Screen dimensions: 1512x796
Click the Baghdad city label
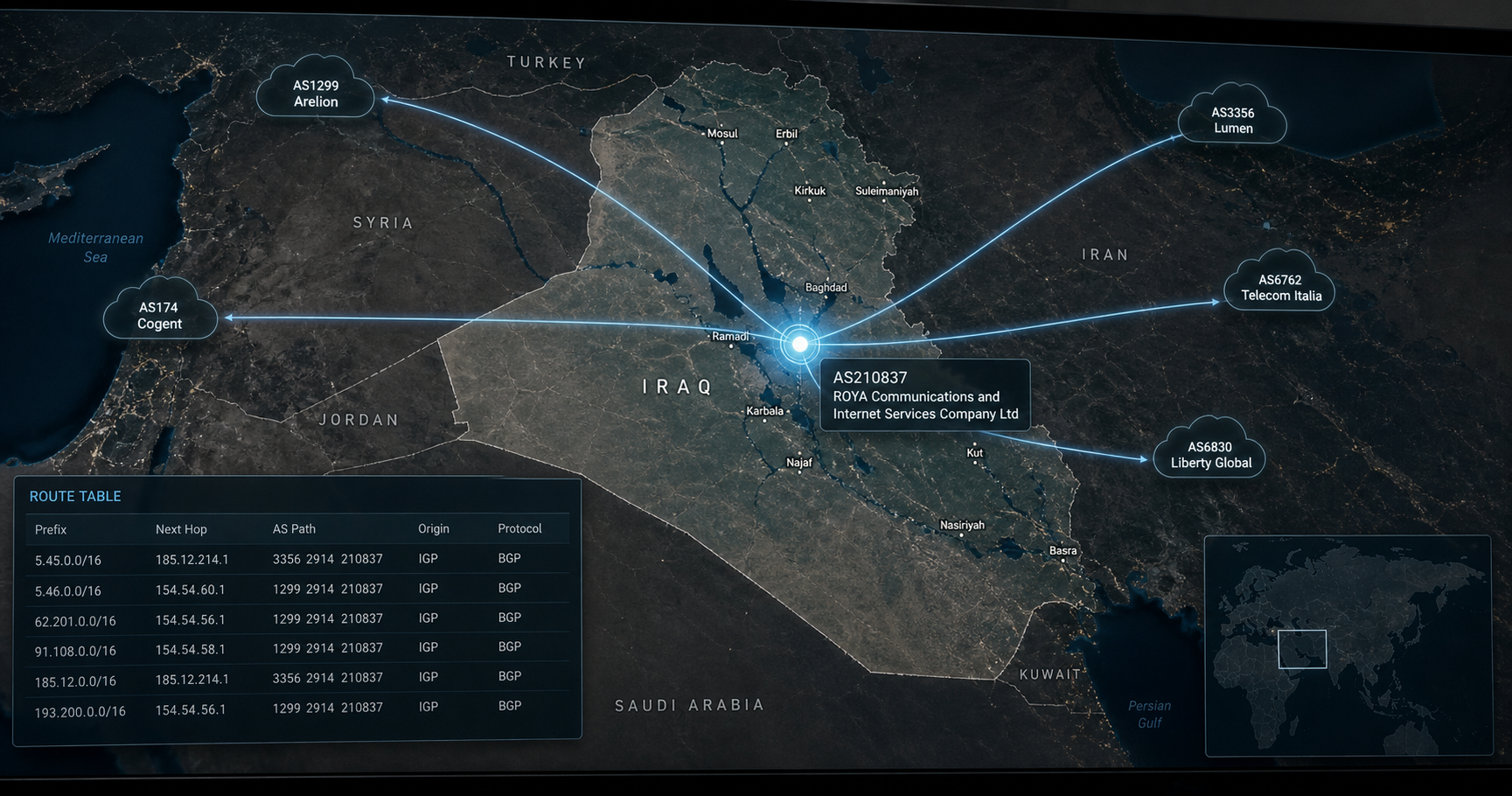click(x=826, y=287)
